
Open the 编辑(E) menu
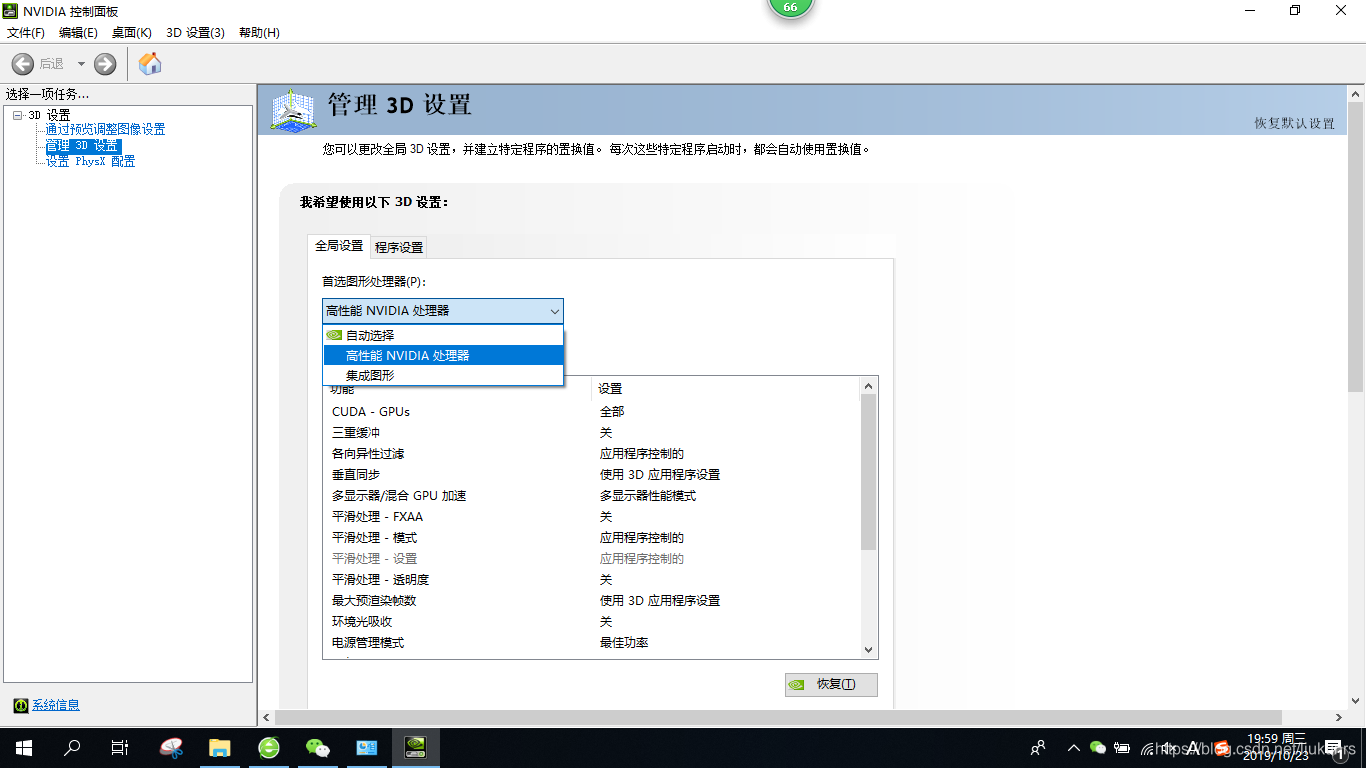78,33
